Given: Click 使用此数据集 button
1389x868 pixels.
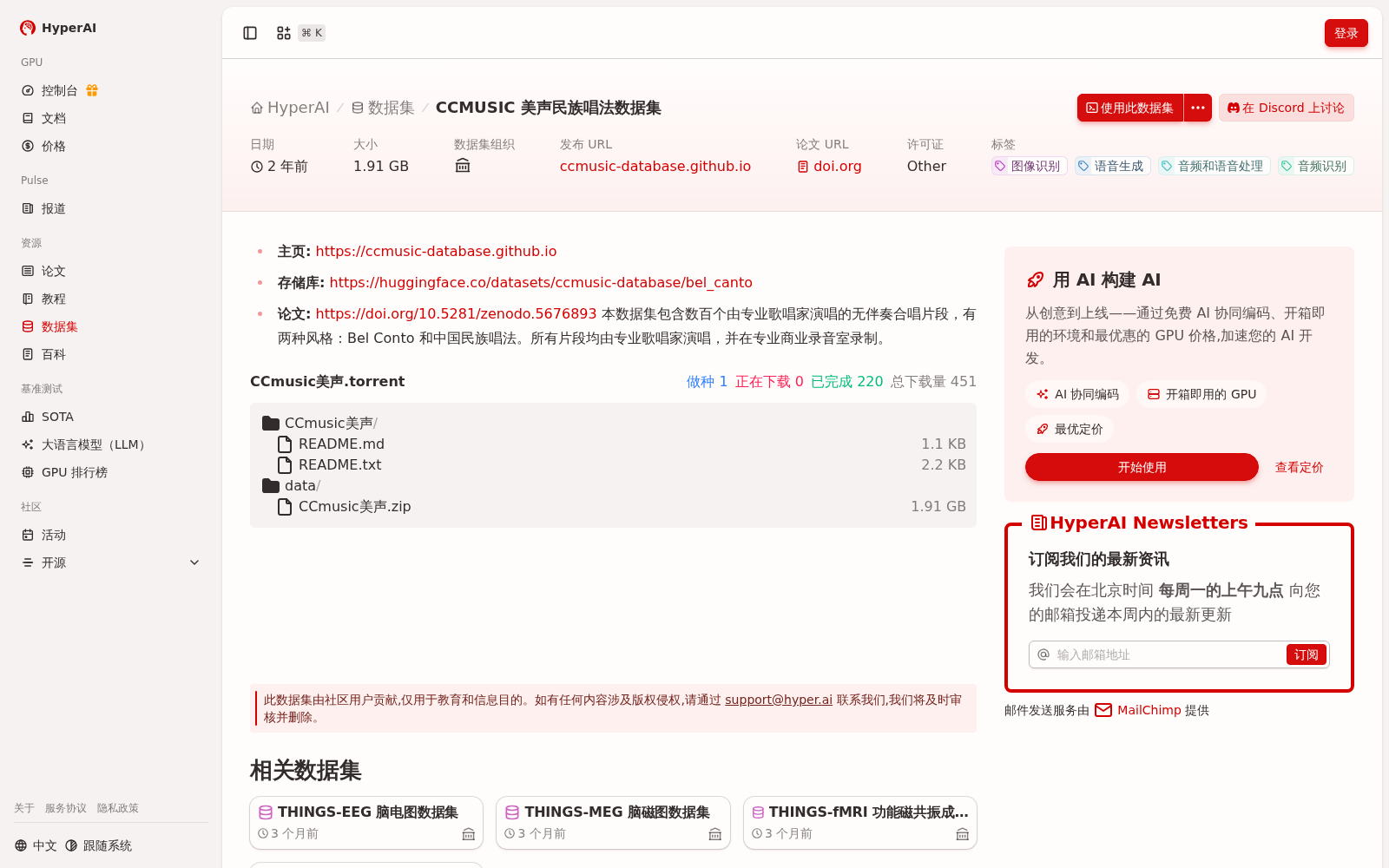Looking at the screenshot, I should pyautogui.click(x=1130, y=108).
